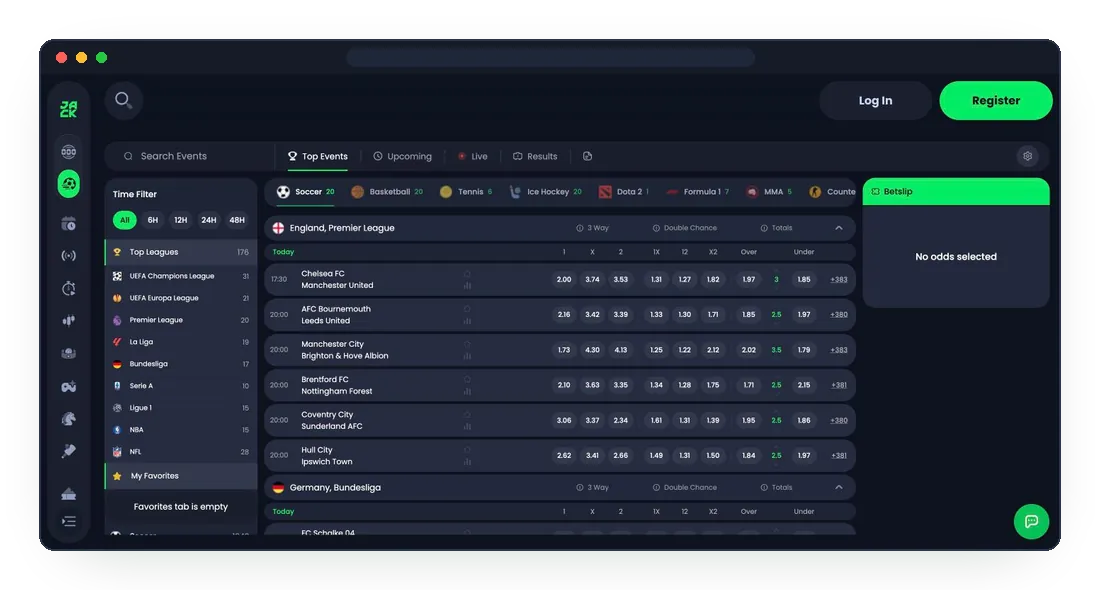Set time filter to 24H
This screenshot has width=1100, height=590.
[208, 220]
